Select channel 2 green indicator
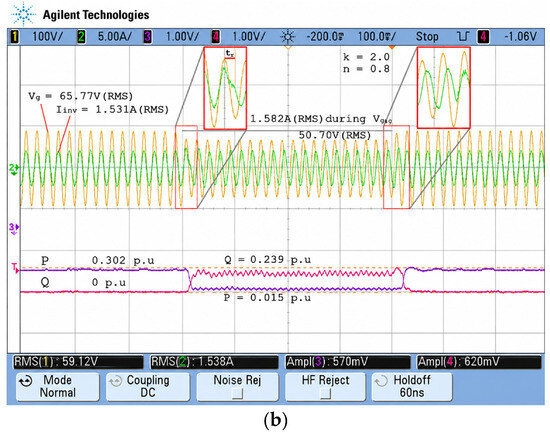The height and width of the screenshot is (433, 550). (81, 36)
